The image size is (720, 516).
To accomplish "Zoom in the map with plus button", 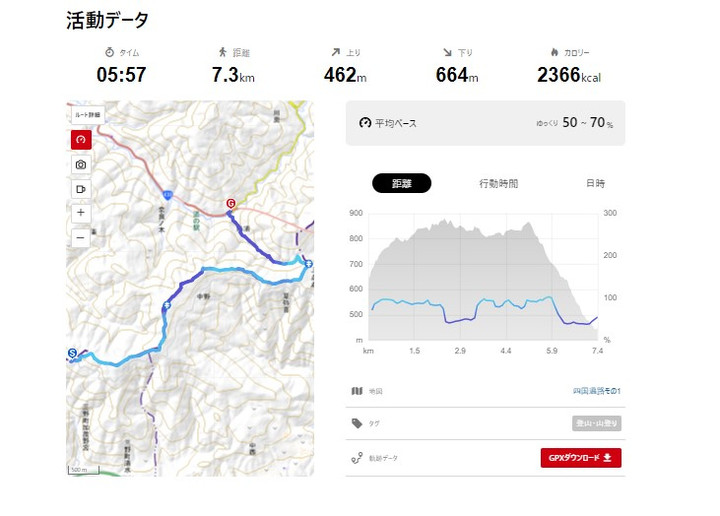I will coord(81,213).
